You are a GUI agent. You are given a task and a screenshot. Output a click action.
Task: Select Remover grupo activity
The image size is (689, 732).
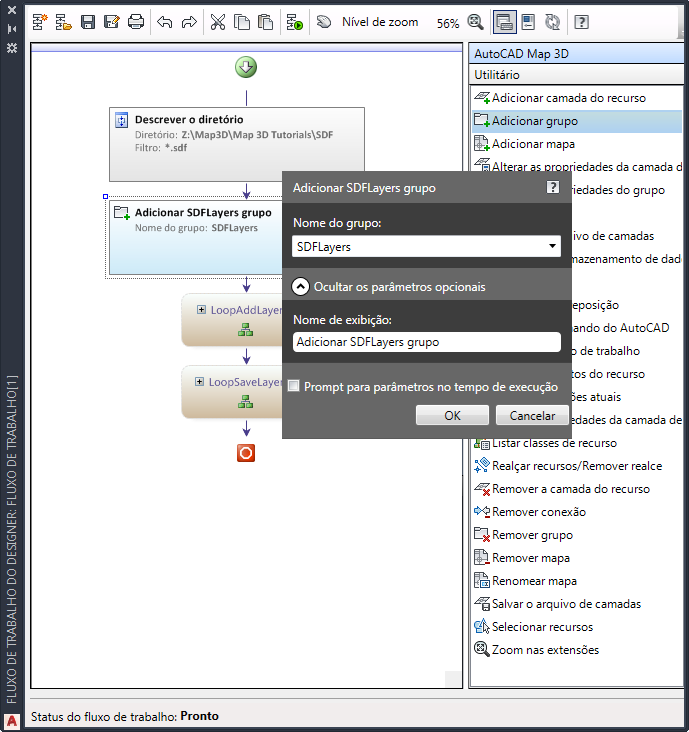(x=523, y=535)
